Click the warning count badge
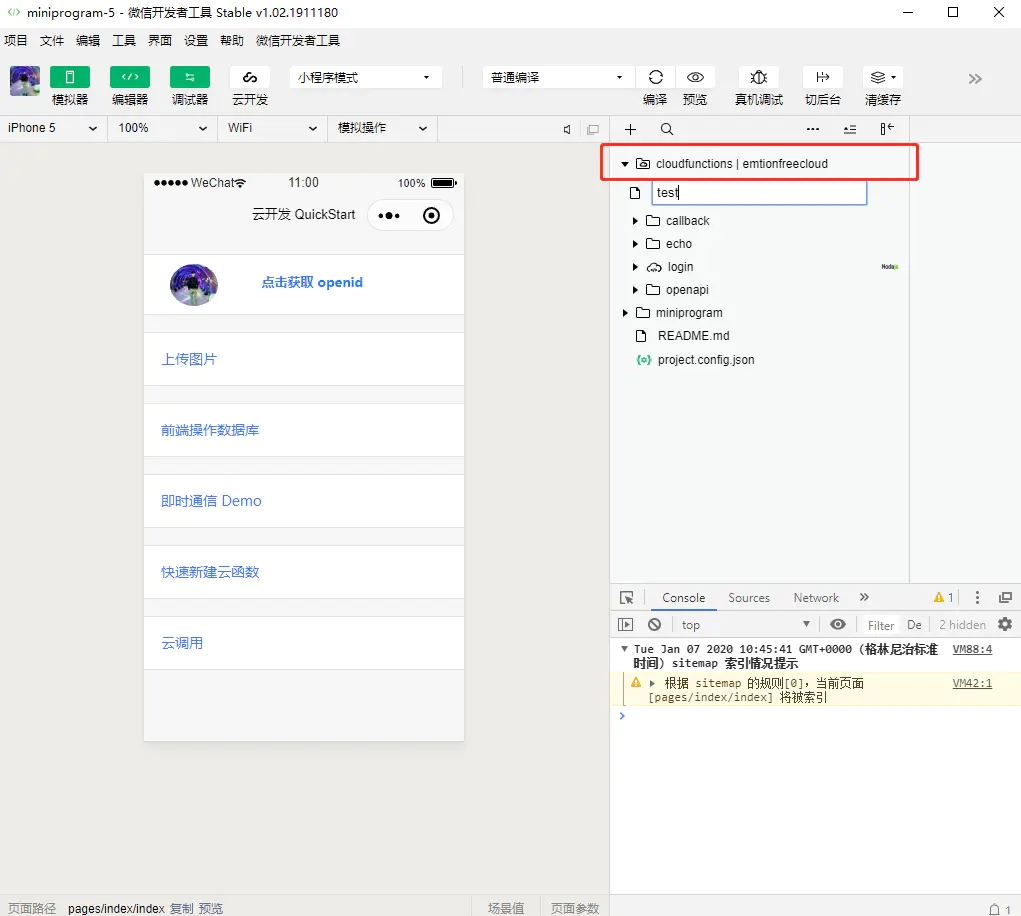Screen dimensions: 1021x916 [x=944, y=597]
